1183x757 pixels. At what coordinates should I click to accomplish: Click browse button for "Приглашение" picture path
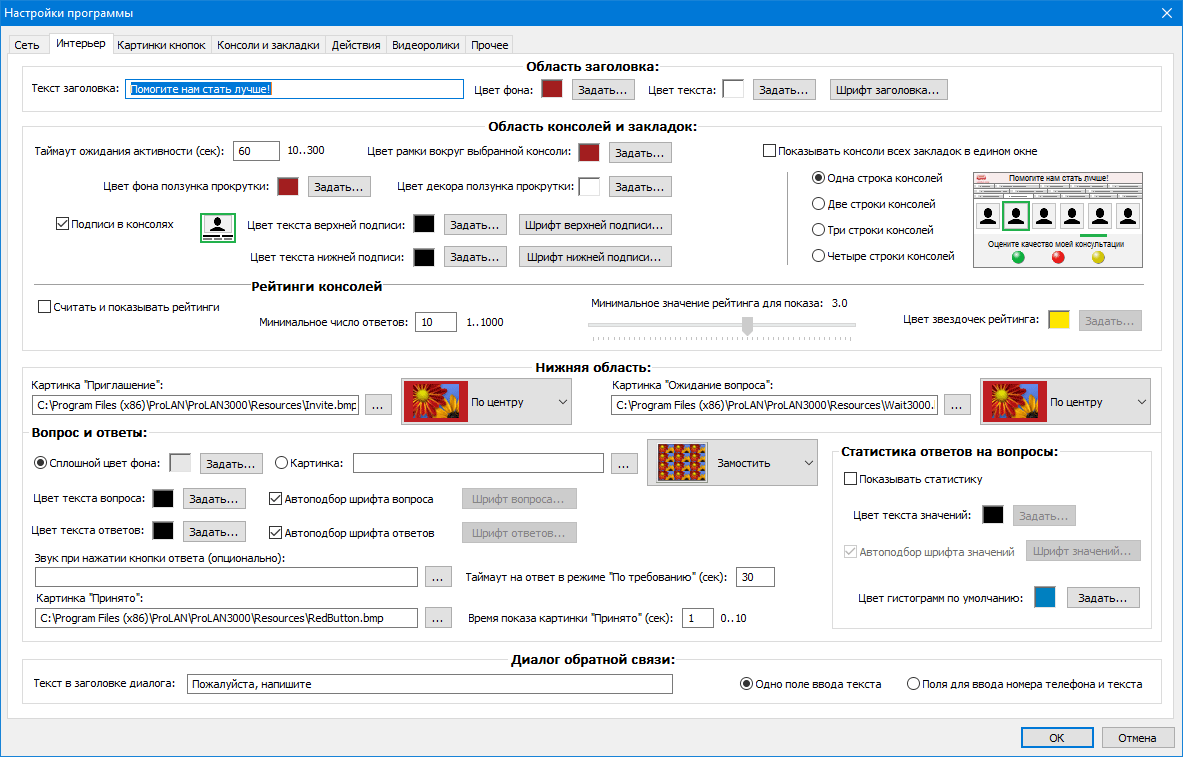point(378,405)
